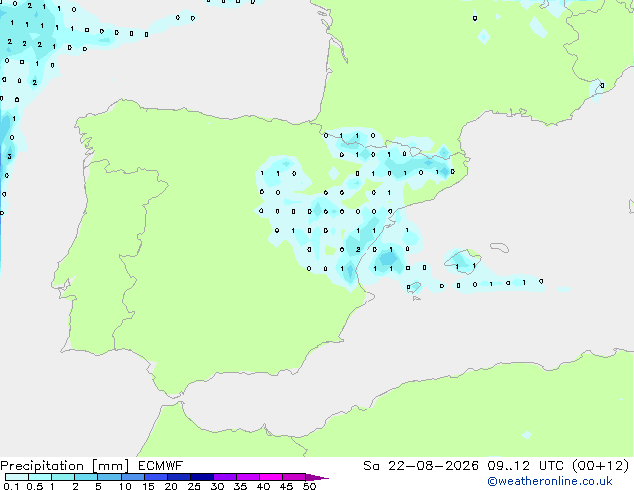Click the Mallorca island on the map
Image resolution: width=634 pixels, height=490 pixels.
click(463, 262)
